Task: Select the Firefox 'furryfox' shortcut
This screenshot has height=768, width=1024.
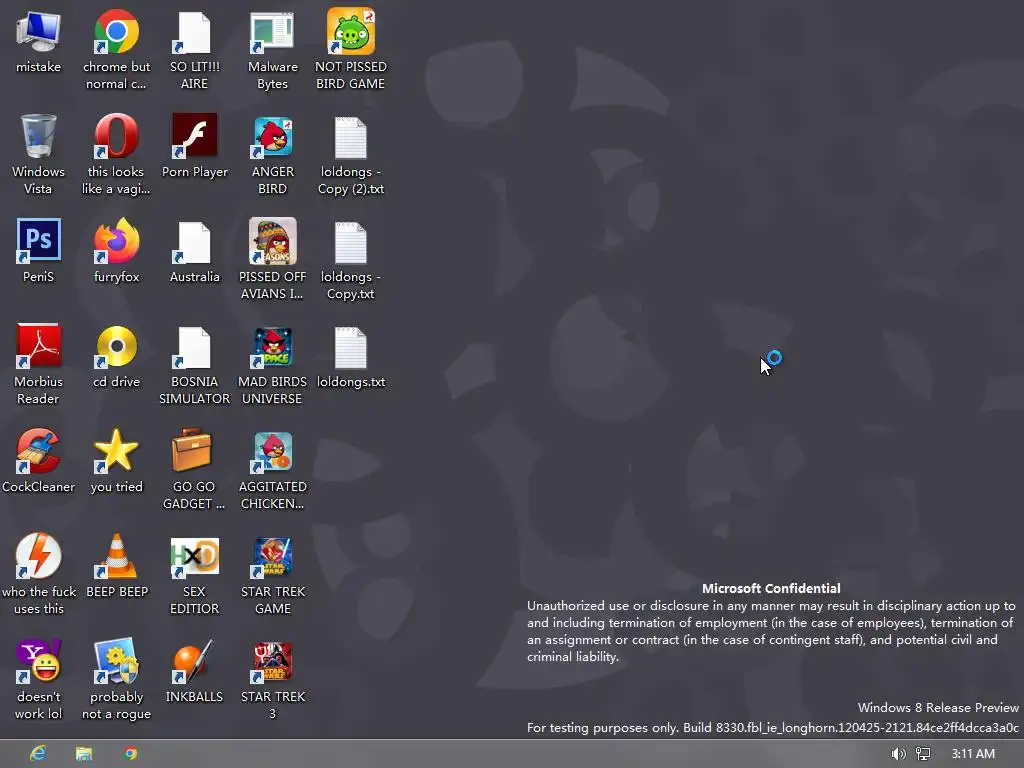Action: [x=116, y=241]
